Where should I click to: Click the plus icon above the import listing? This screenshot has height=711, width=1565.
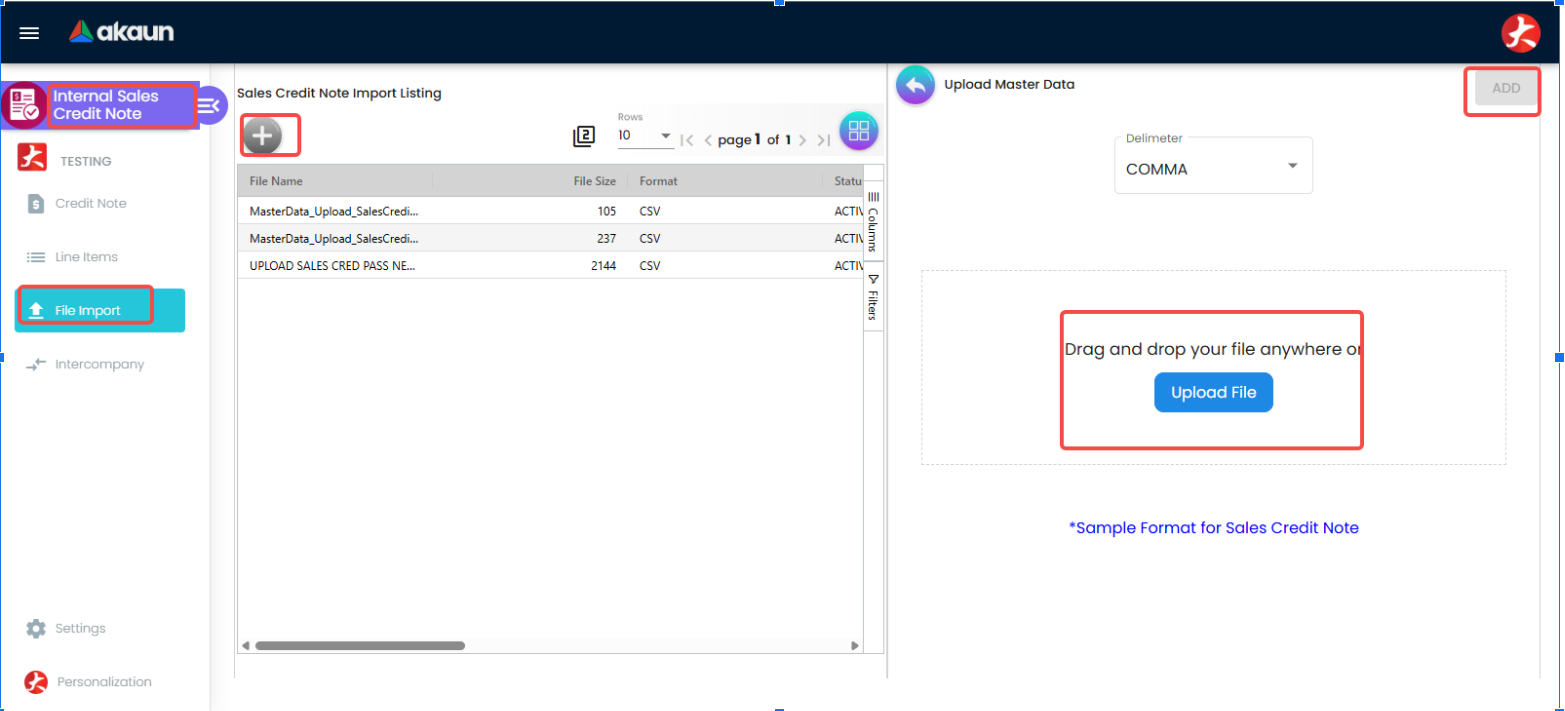coord(268,133)
